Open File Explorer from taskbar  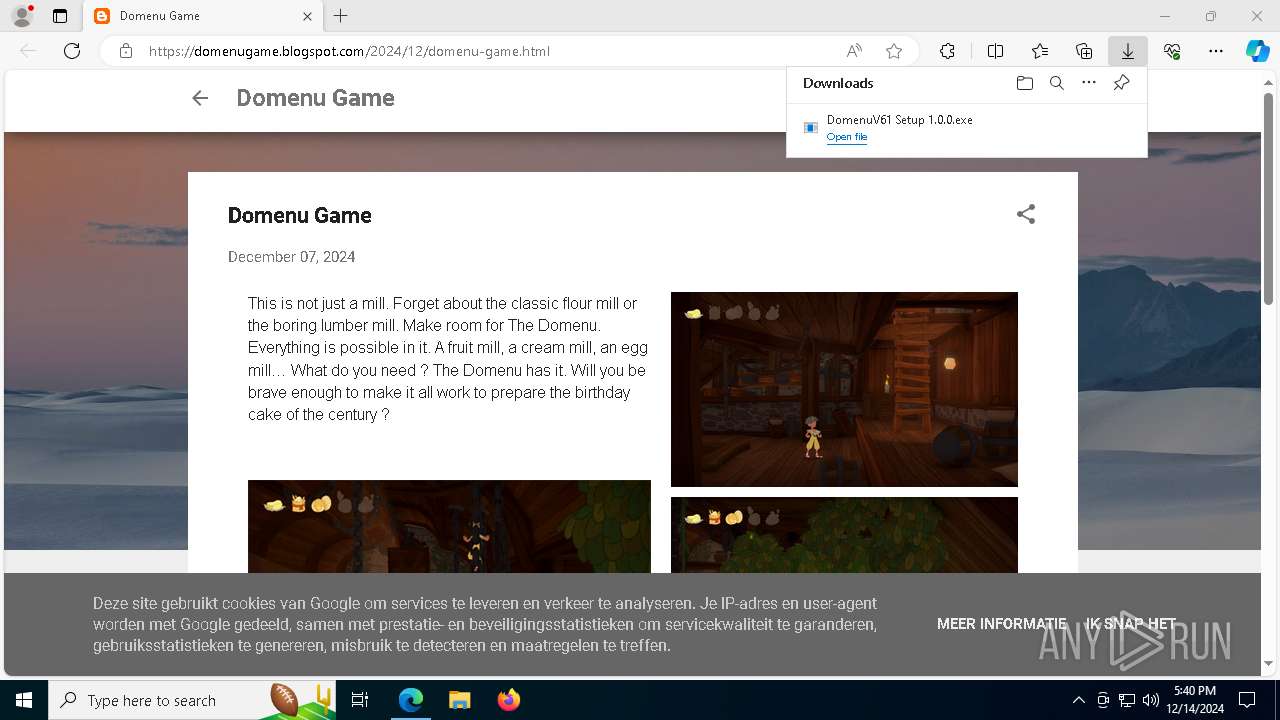[459, 700]
